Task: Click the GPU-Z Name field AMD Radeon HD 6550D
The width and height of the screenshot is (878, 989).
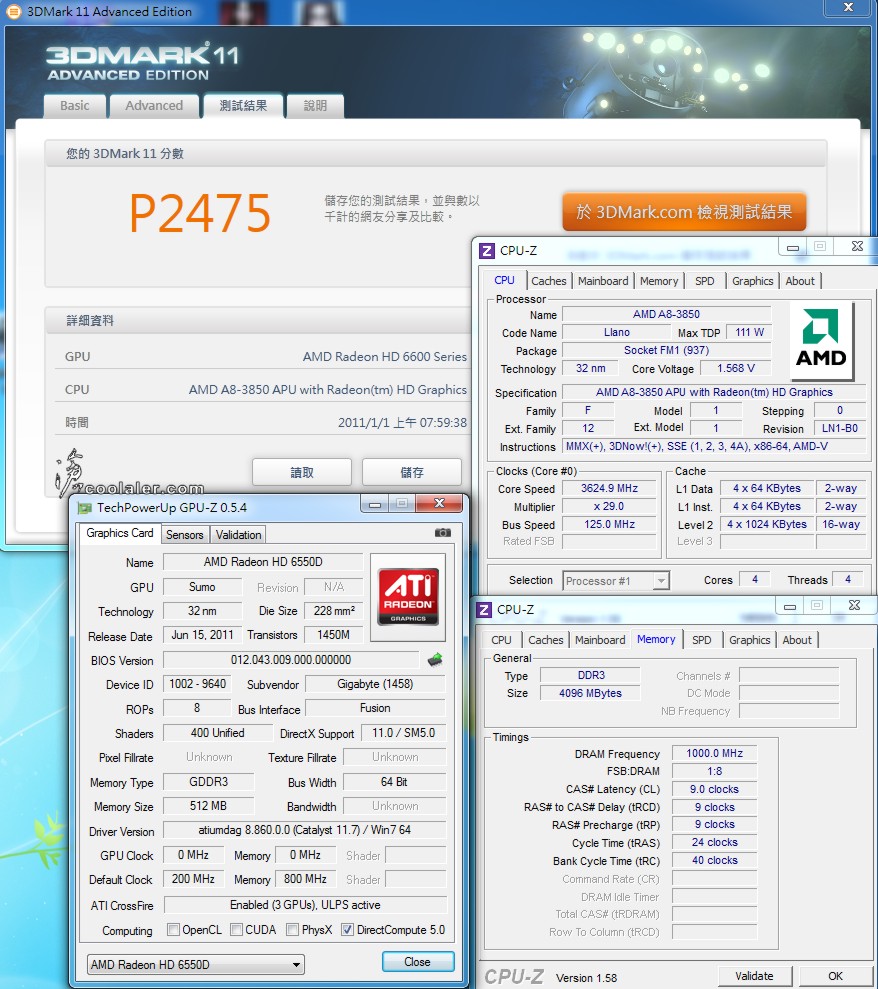Action: click(x=263, y=562)
